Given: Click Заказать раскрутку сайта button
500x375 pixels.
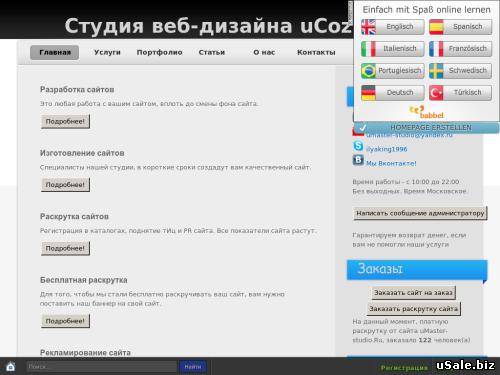Looking at the screenshot, I should pos(414,309).
